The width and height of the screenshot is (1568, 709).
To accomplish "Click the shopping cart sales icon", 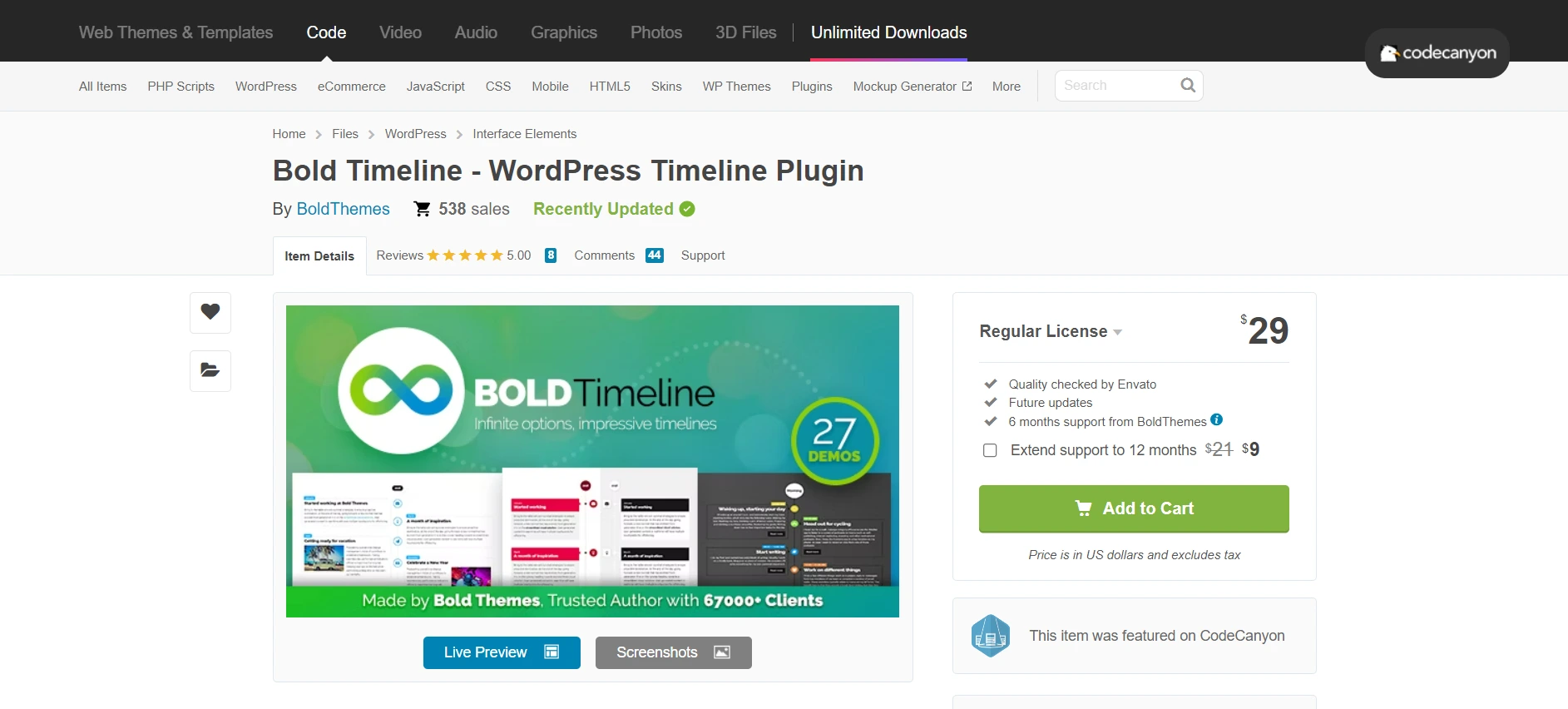I will point(423,209).
